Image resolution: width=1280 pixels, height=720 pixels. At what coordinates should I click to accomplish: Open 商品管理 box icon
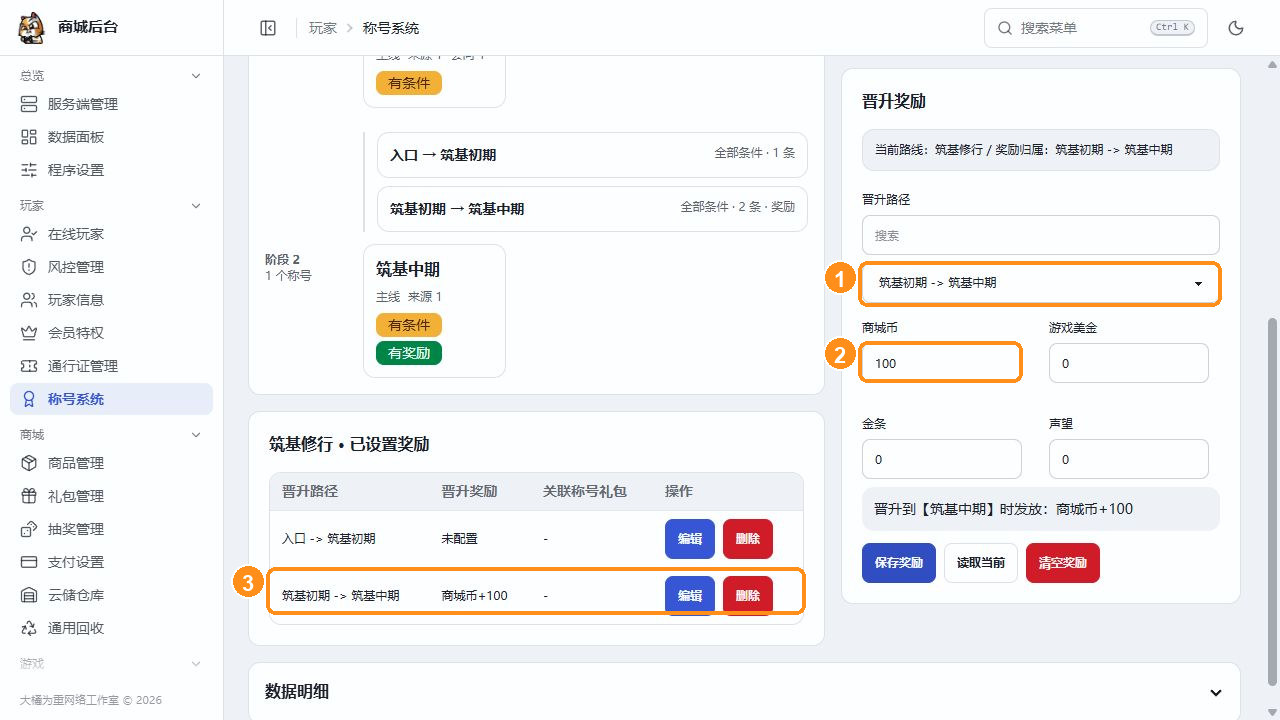pos(29,463)
